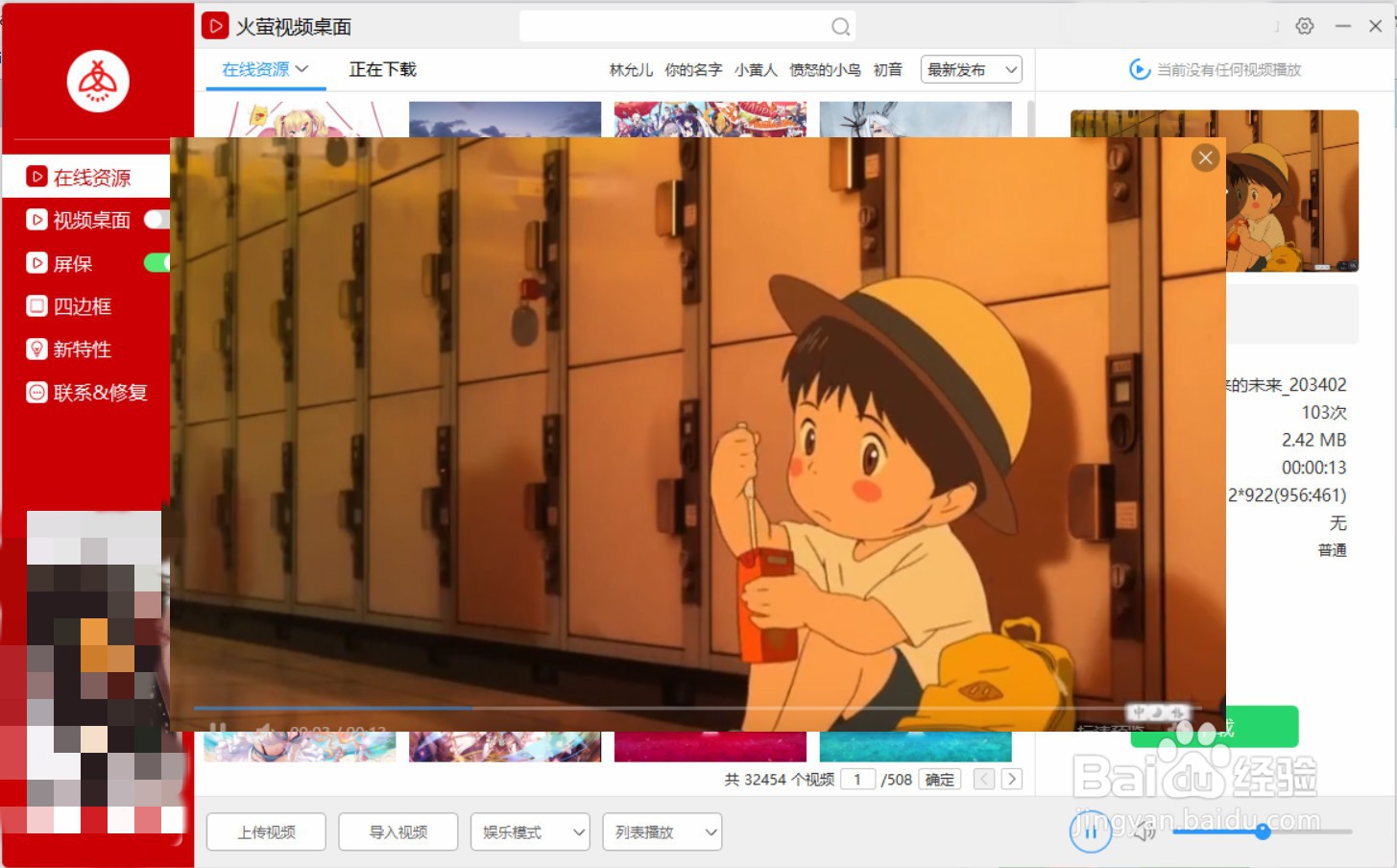Click the 你的名字 tag
Image resolution: width=1397 pixels, height=868 pixels.
pos(693,69)
